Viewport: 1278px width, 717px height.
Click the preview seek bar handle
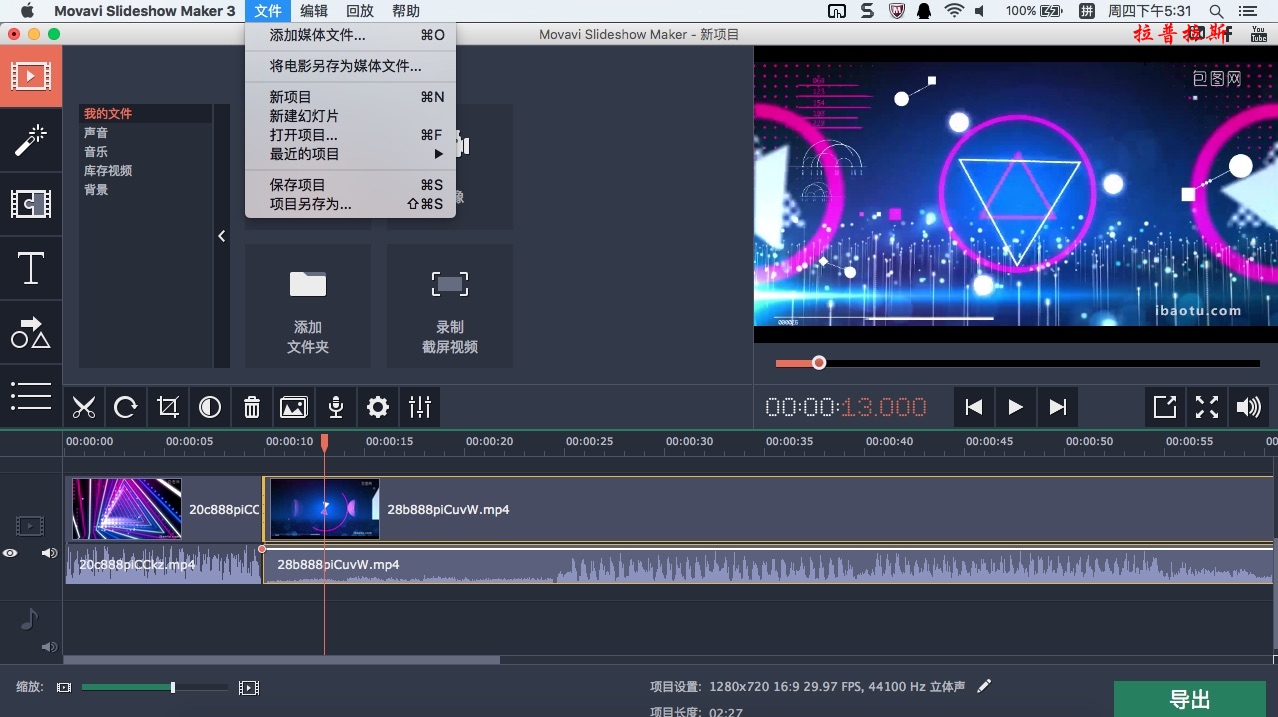(x=819, y=363)
